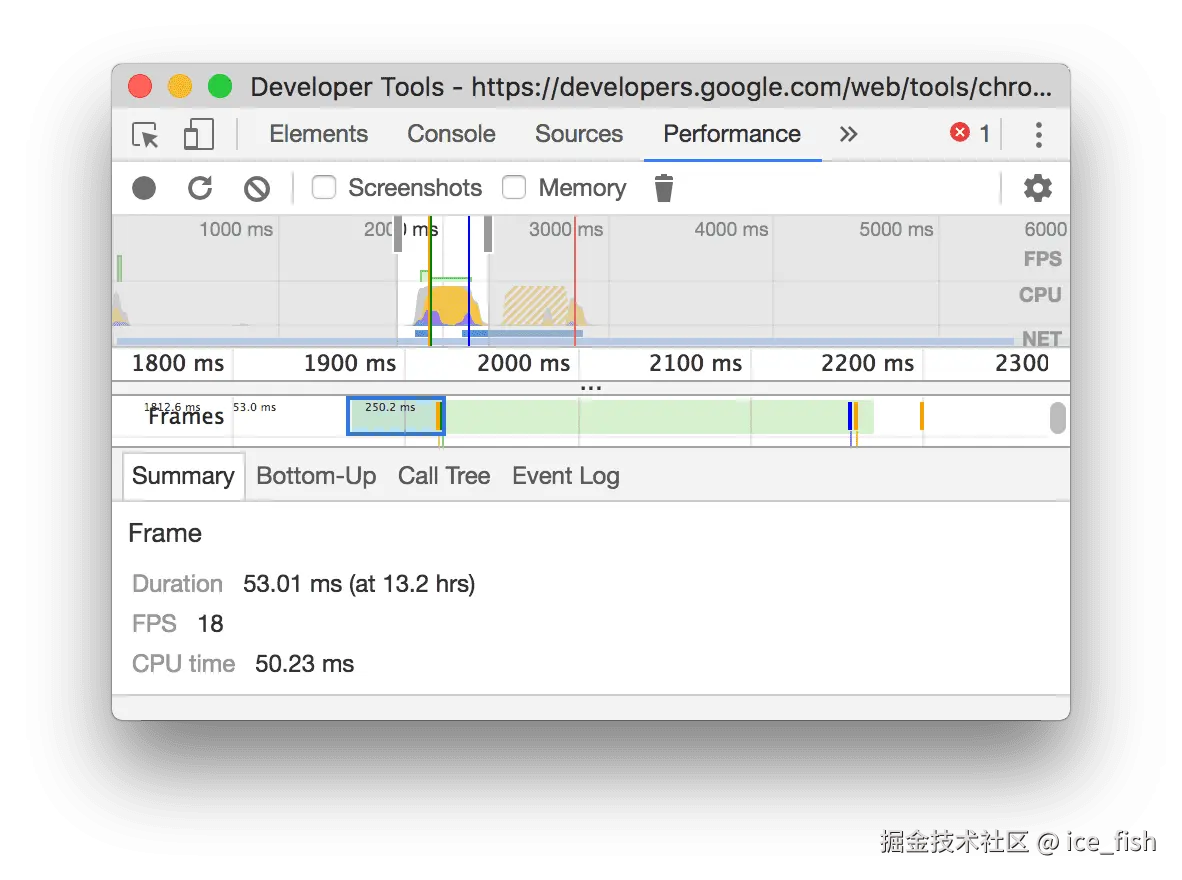Select the inspect element cursor icon

click(x=146, y=135)
